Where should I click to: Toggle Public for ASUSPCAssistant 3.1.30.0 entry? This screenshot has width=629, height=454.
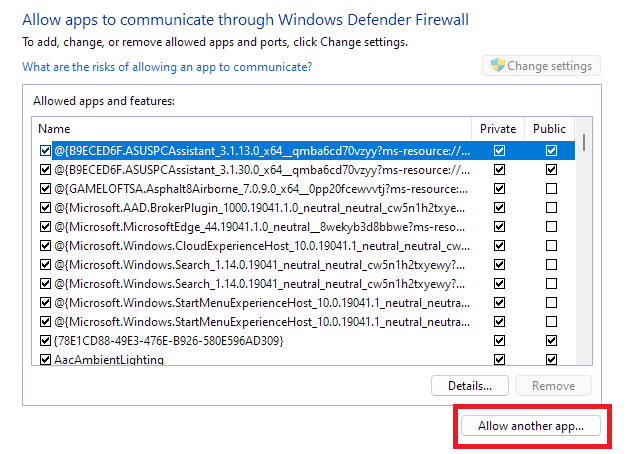(551, 170)
